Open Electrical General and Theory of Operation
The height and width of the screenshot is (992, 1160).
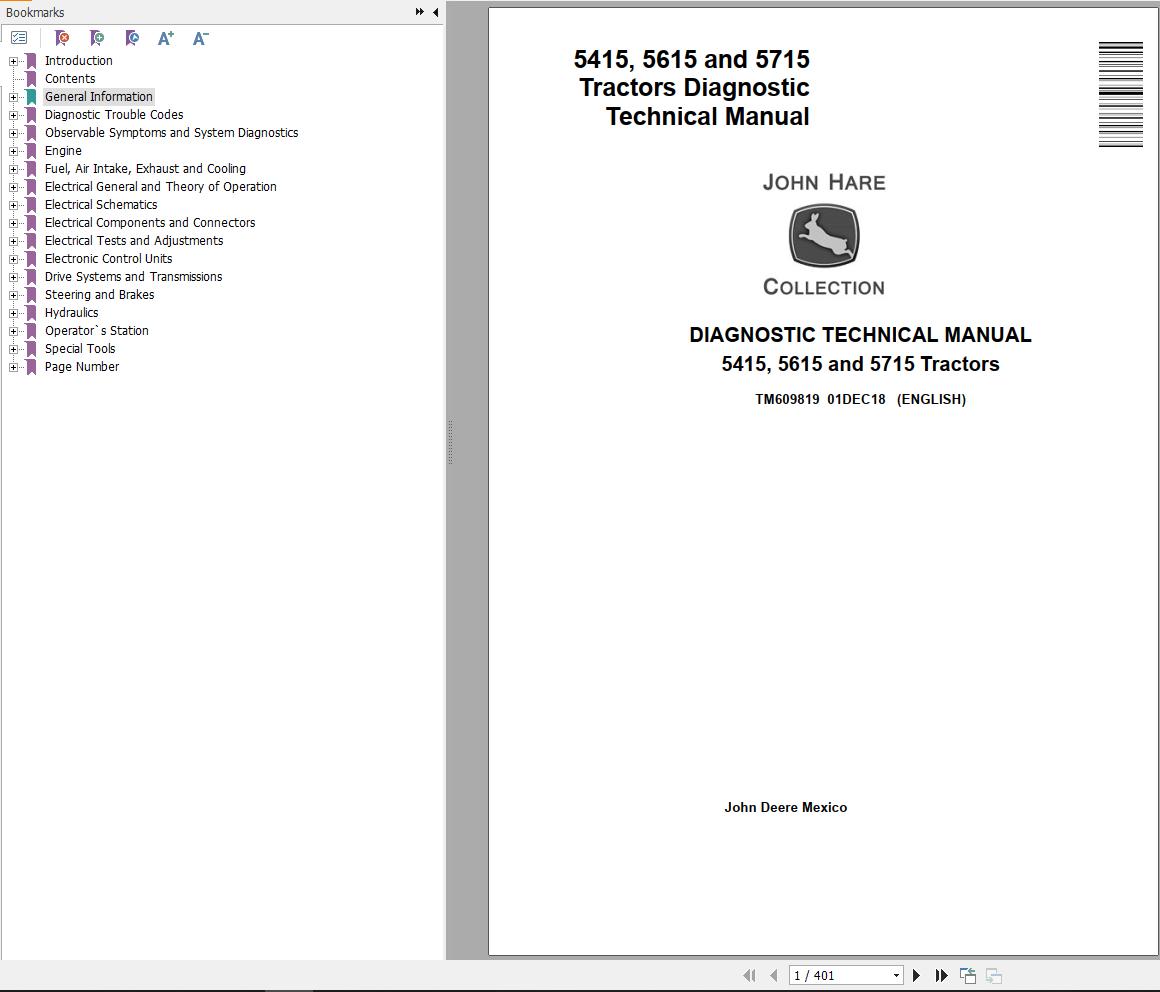tap(161, 186)
